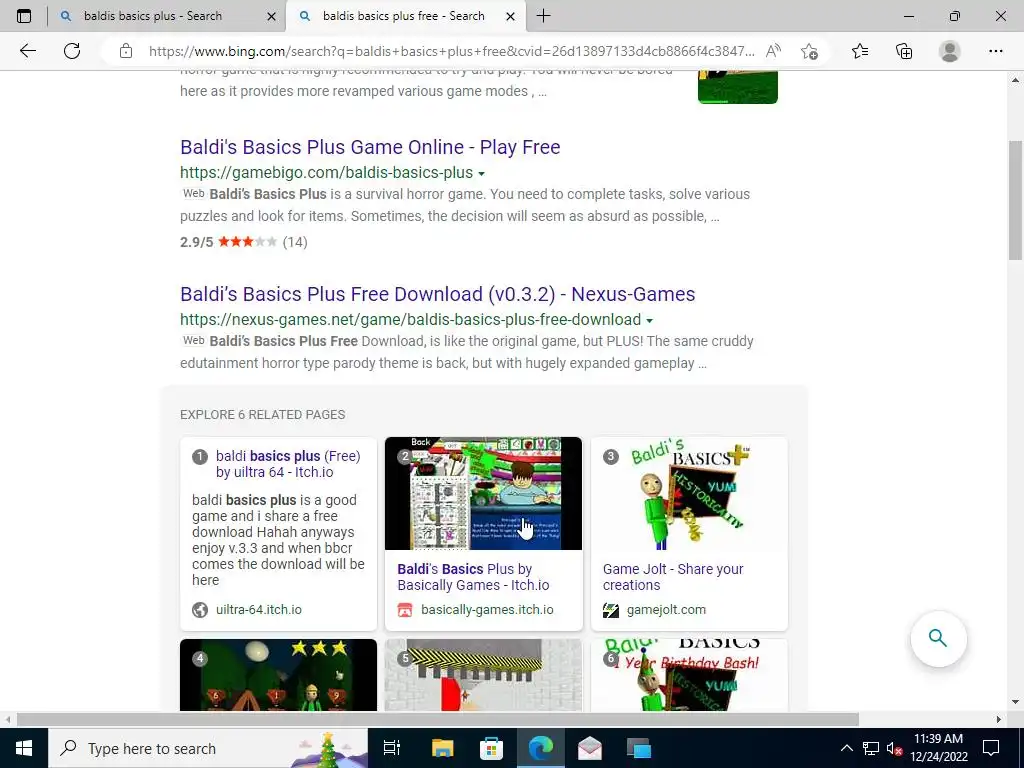Open 'Game Jolt - Share your creations' link
This screenshot has height=768, width=1024.
673,577
